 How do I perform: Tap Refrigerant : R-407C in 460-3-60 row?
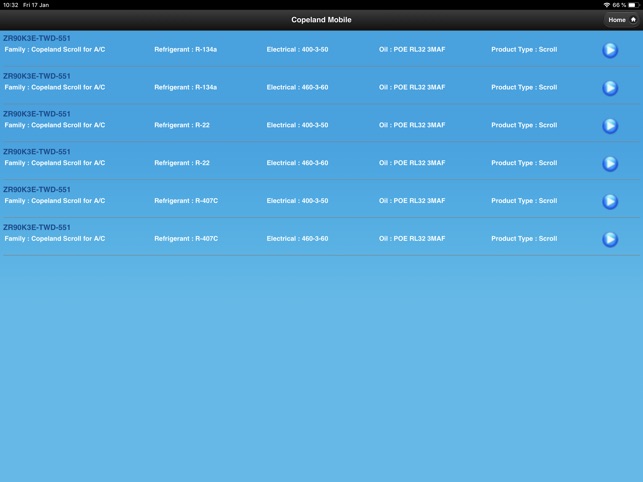[186, 238]
